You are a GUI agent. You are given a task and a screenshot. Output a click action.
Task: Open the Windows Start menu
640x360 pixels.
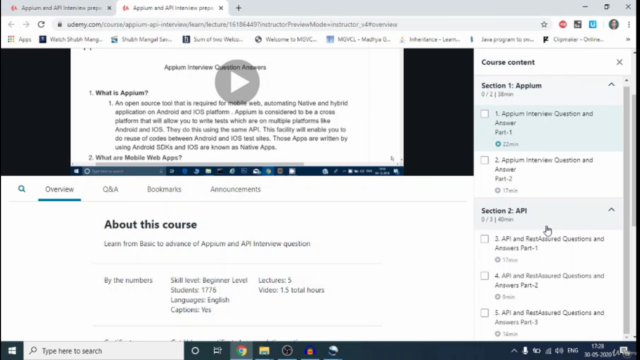pyautogui.click(x=12, y=351)
